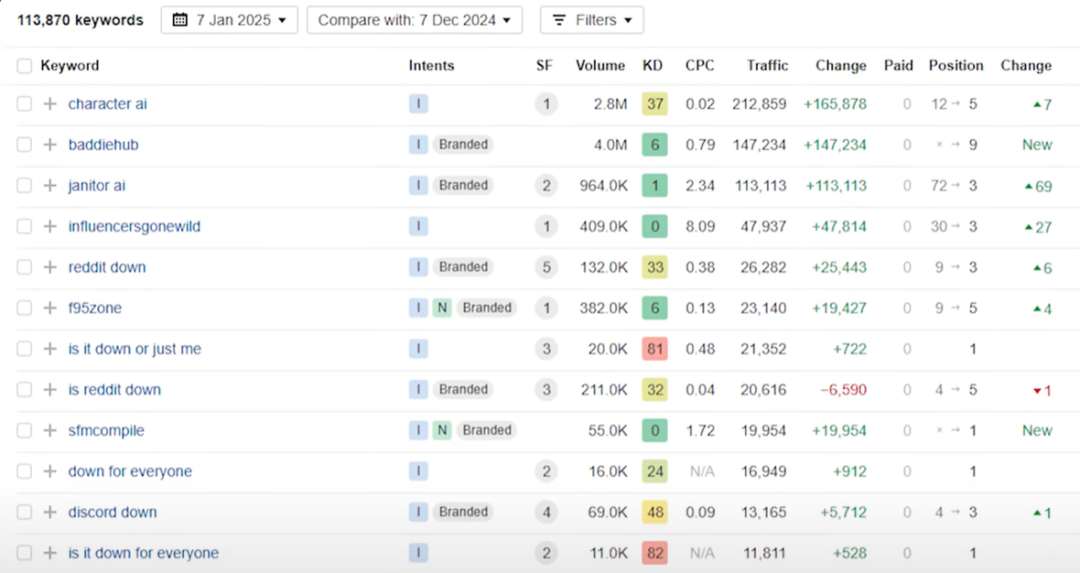Open the 7 Jan 2025 date dropdown
The width and height of the screenshot is (1080, 573).
pyautogui.click(x=229, y=20)
